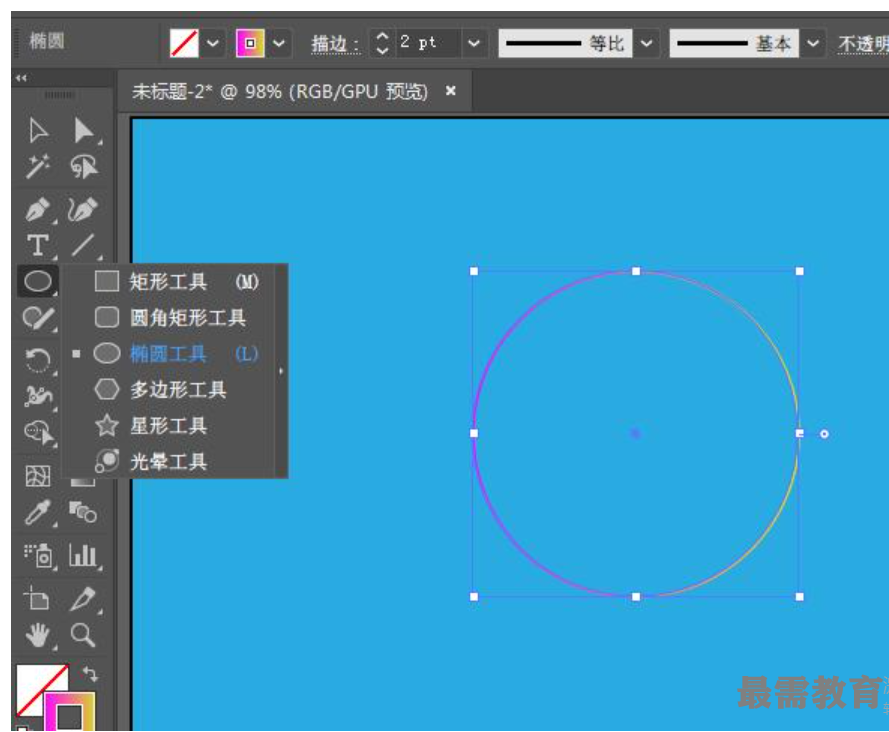Collapse the tools panel double-arrow
889x732 pixels.
point(22,78)
